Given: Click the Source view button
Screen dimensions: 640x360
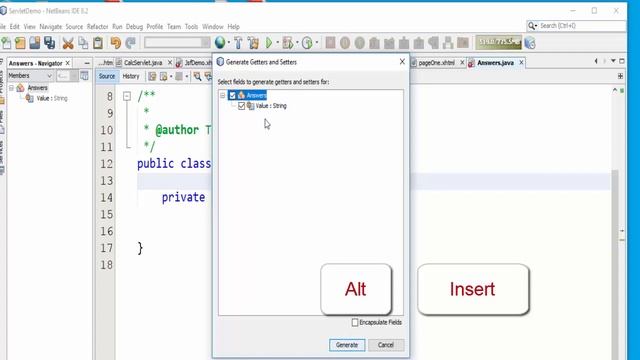Looking at the screenshot, I should pos(107,76).
